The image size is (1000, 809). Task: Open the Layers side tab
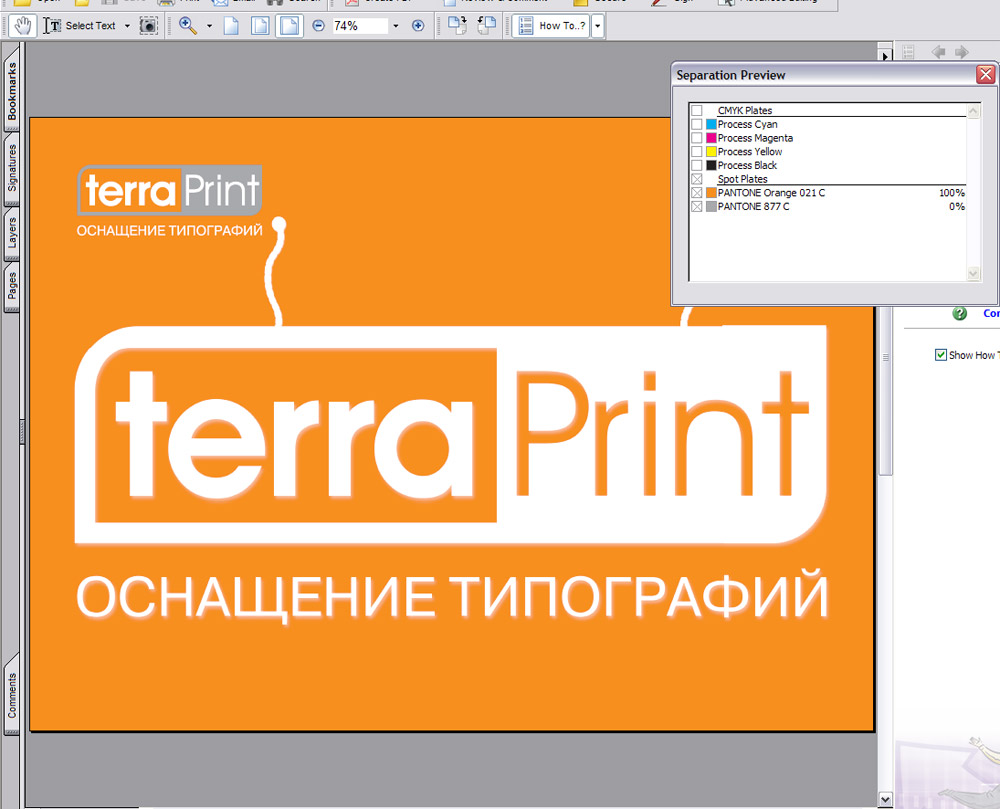tap(11, 232)
